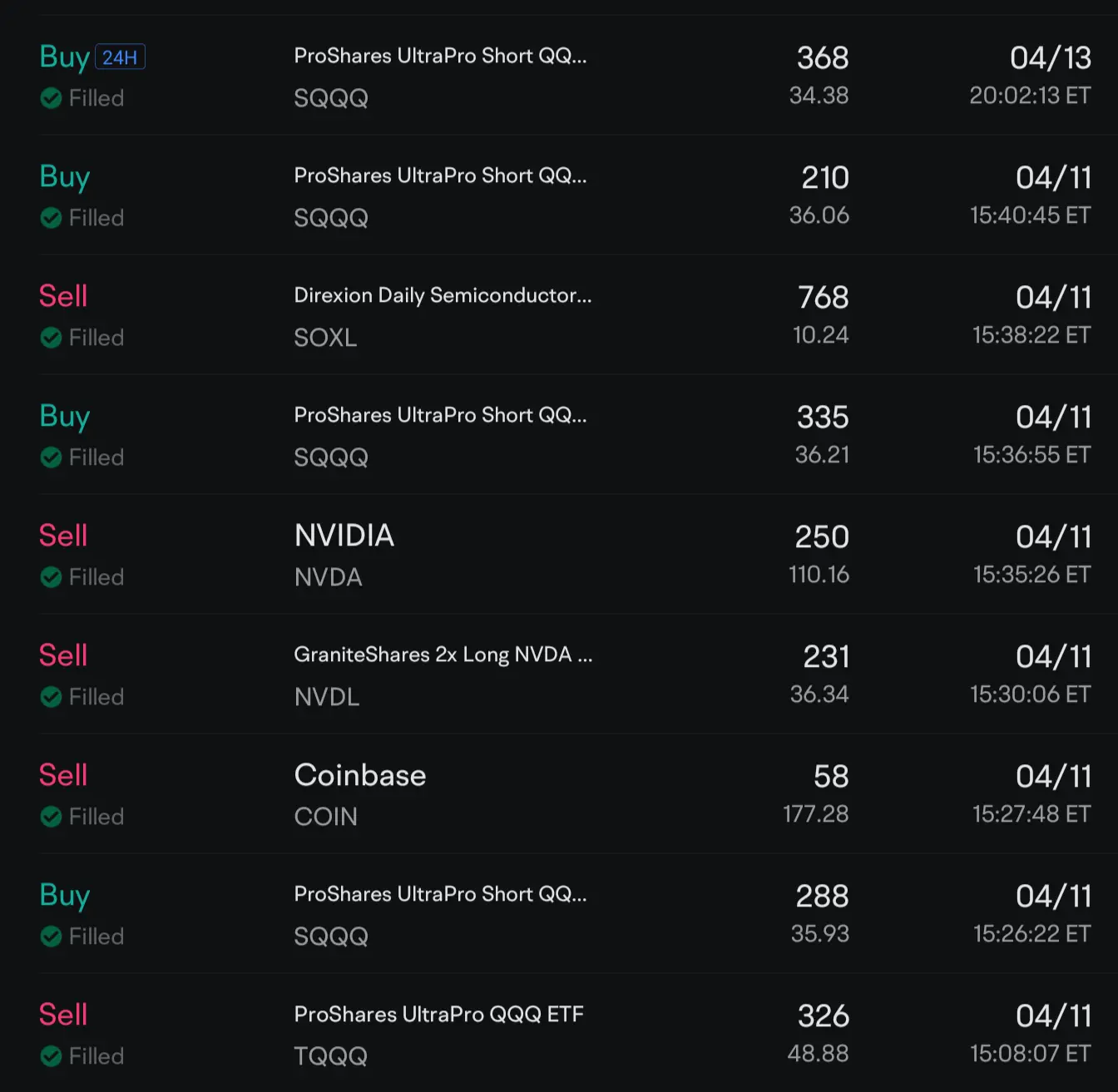Click Filled checkmark icon for 04/13 SQQQ order

point(51,98)
